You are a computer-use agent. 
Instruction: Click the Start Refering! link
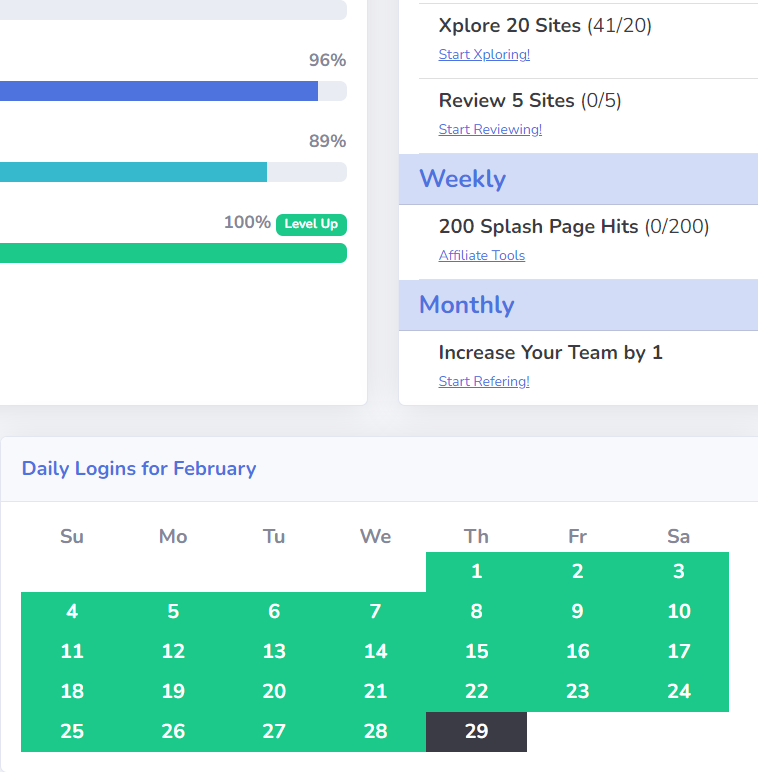pos(484,381)
